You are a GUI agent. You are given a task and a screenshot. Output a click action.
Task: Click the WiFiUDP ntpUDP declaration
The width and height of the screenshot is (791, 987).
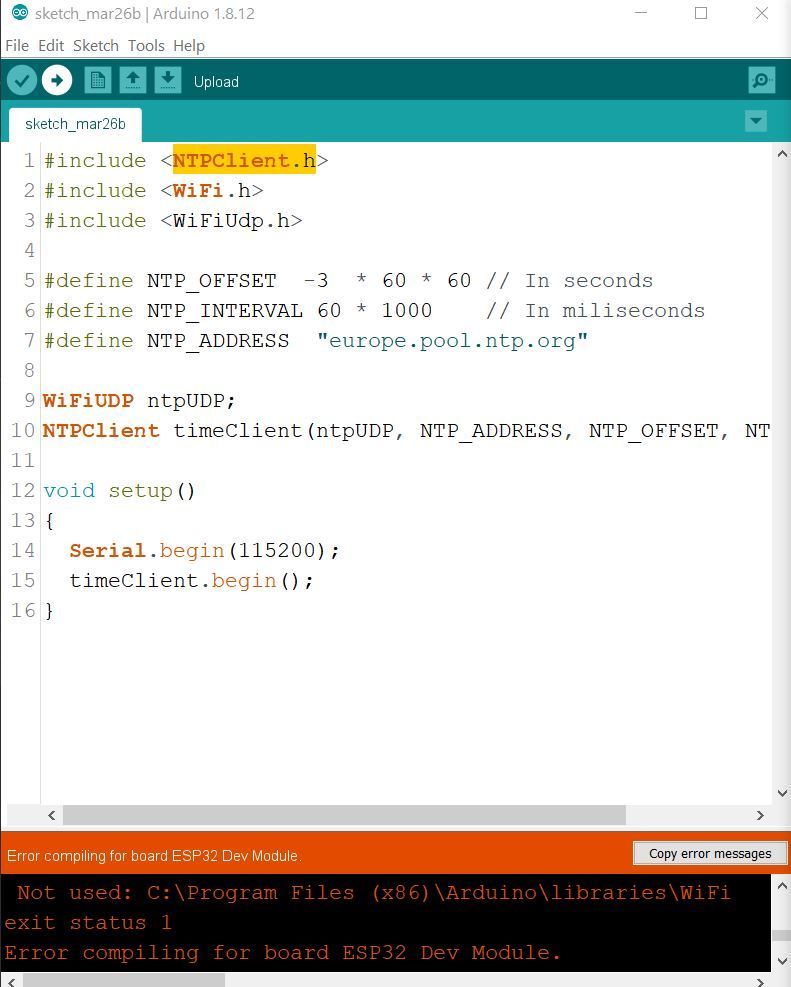[x=139, y=400]
